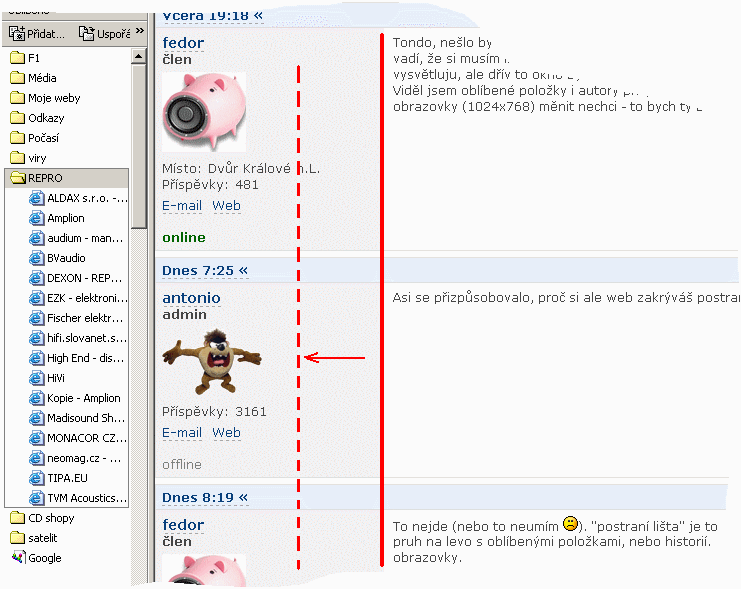Open the hifi.slovanet.sk favorite
This screenshot has height=589, width=741.
click(78, 338)
